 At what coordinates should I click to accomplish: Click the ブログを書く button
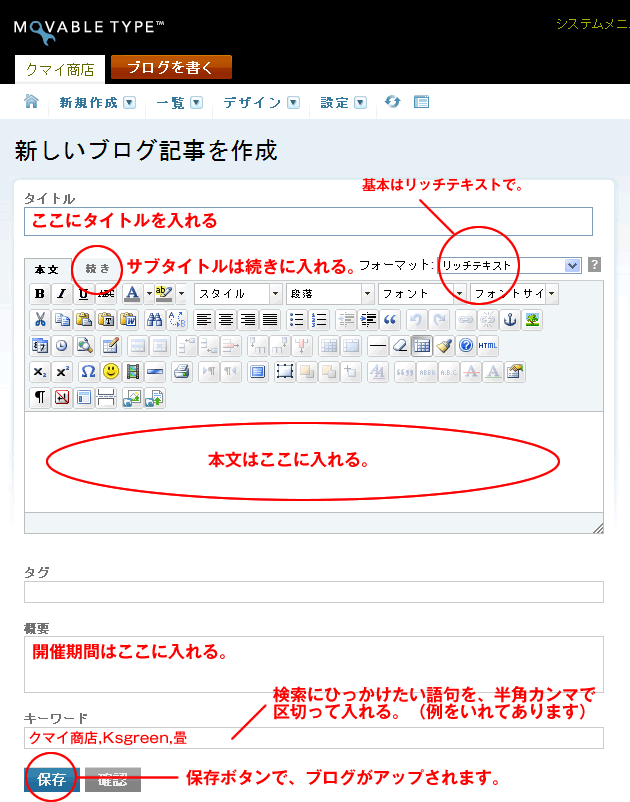pyautogui.click(x=171, y=68)
